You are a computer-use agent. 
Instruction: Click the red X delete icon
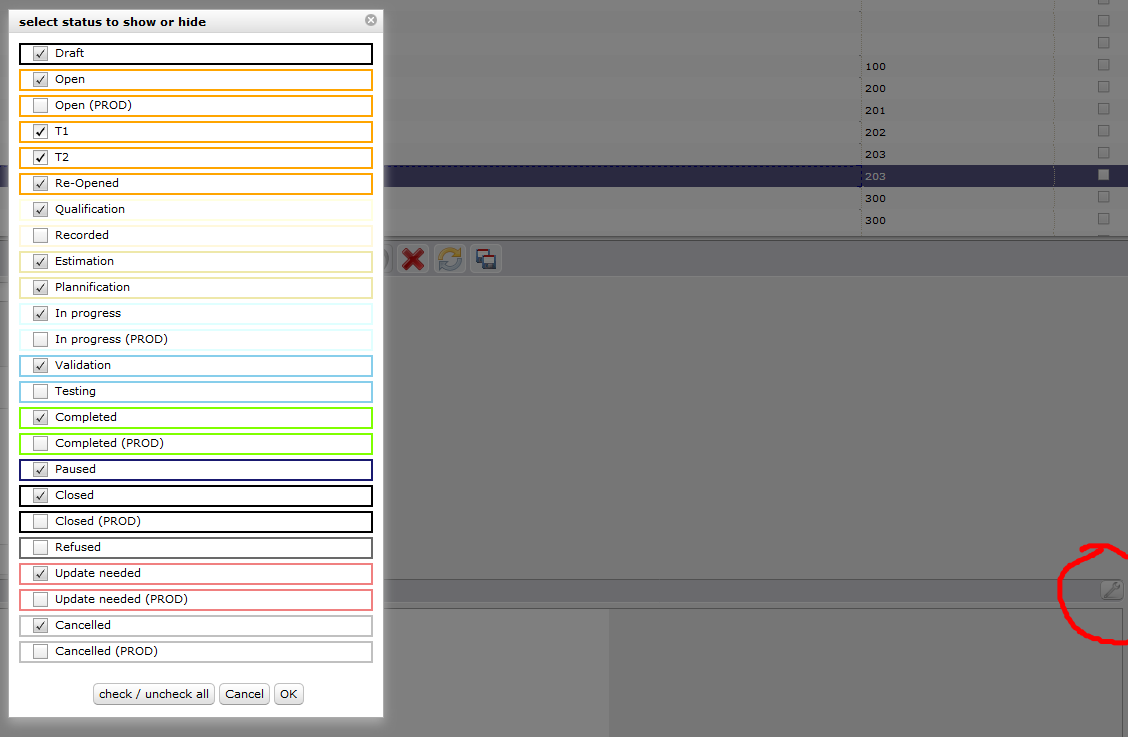click(x=412, y=260)
